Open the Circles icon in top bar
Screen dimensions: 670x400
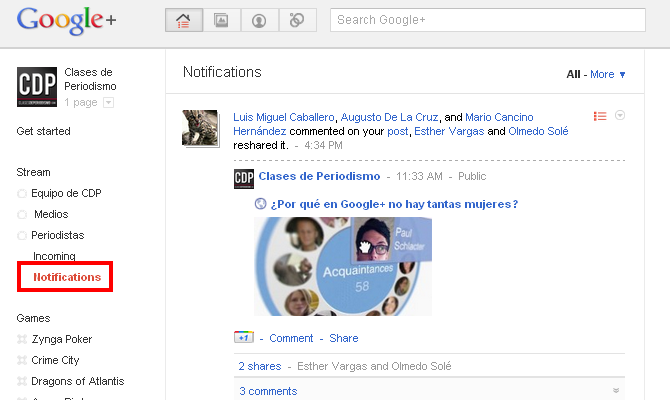[x=297, y=20]
